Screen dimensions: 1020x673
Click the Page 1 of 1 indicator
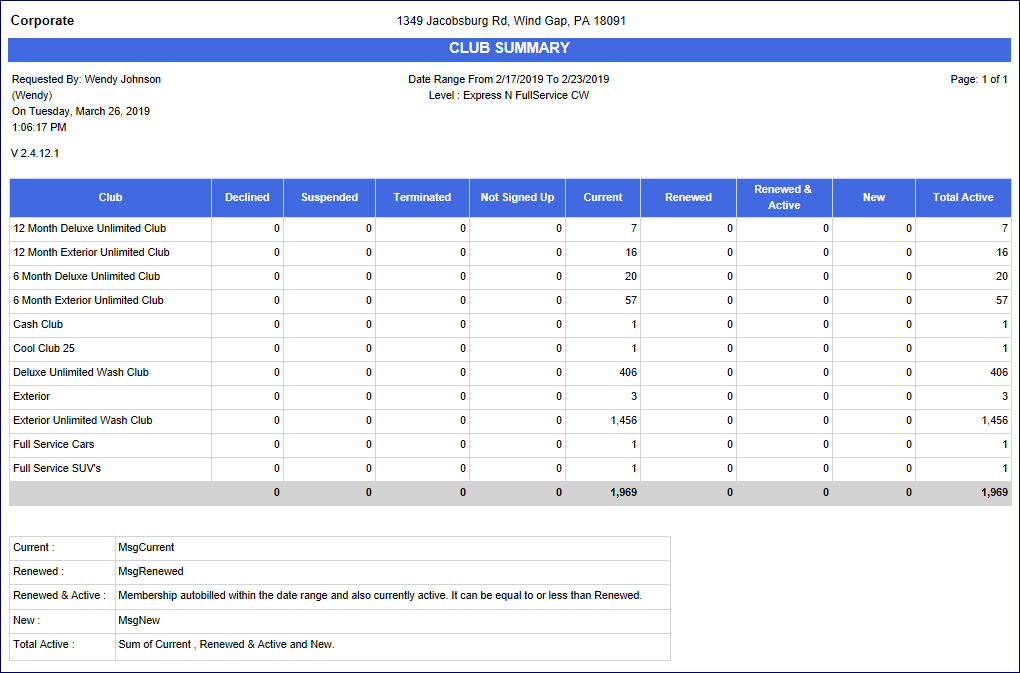click(978, 80)
